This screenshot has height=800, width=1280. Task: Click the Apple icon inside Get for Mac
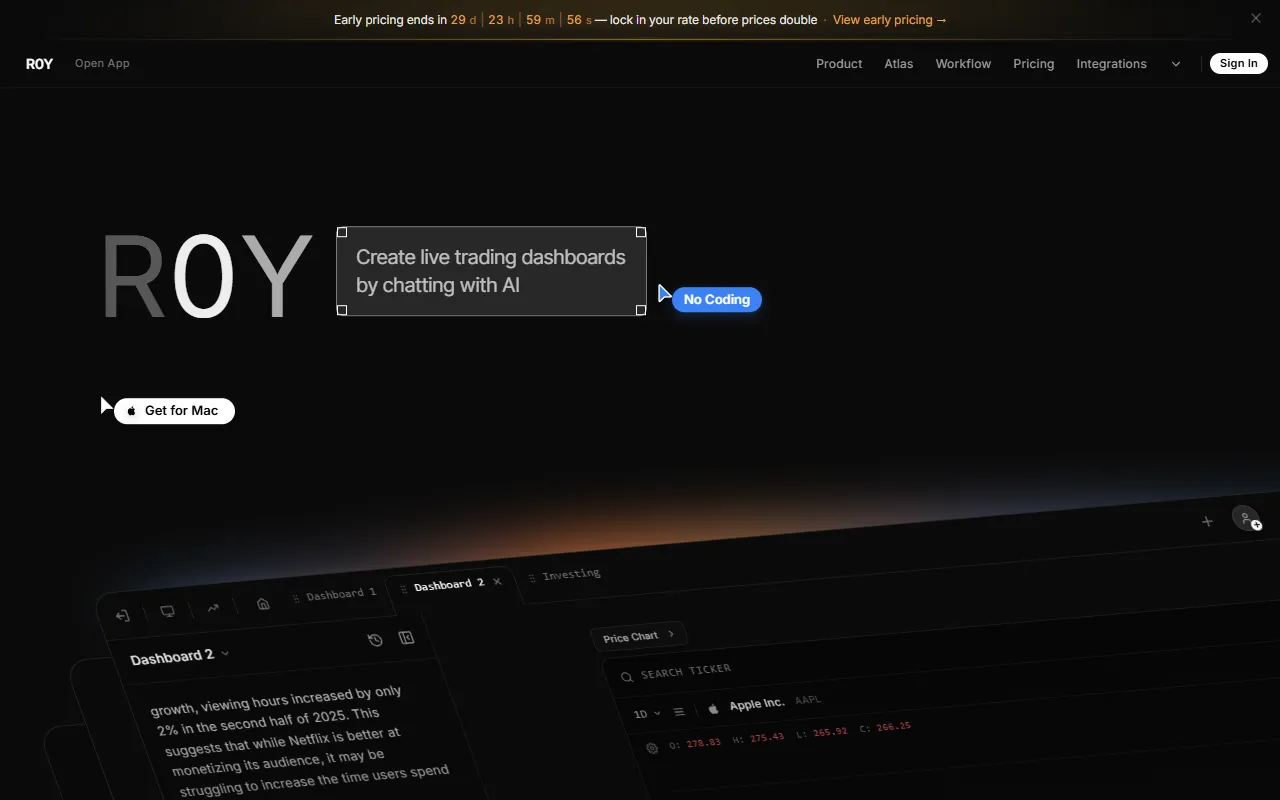(131, 411)
